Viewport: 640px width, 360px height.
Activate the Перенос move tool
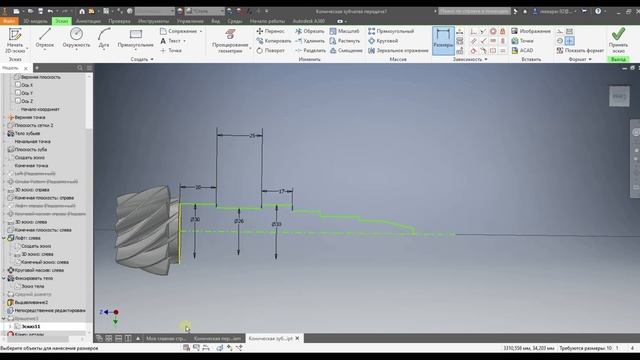pyautogui.click(x=270, y=31)
